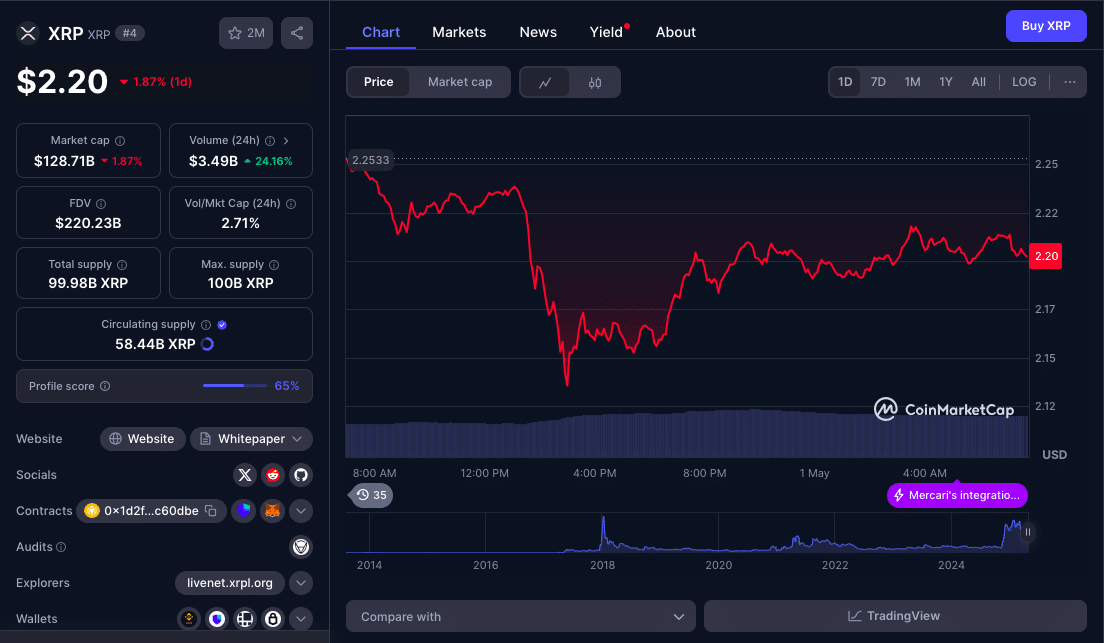1104x643 pixels.
Task: Toggle LOG scale on chart
Action: click(1024, 82)
